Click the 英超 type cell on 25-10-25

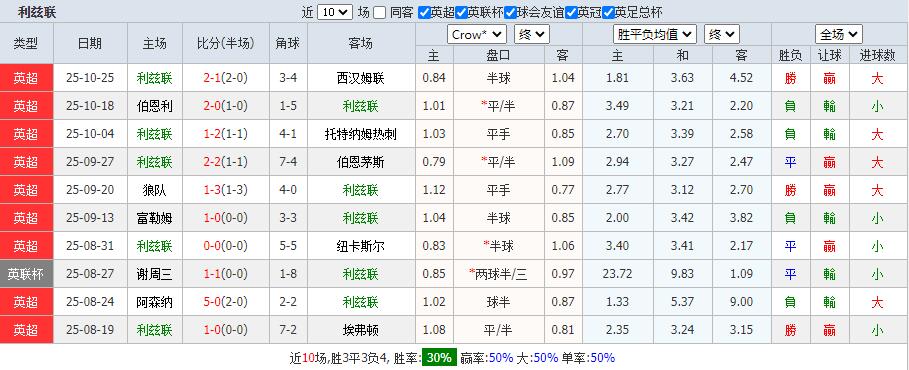pyautogui.click(x=26, y=78)
